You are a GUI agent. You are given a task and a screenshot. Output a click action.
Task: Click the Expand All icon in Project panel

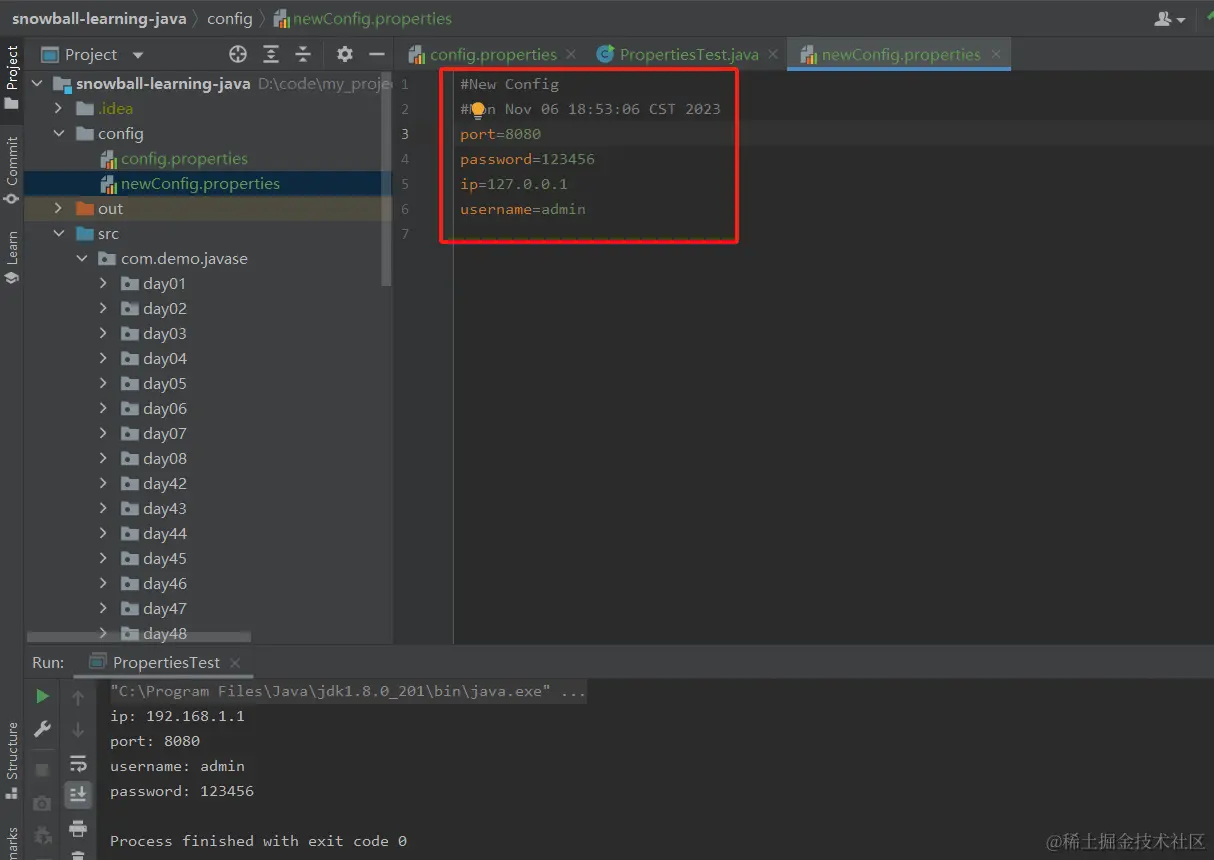pos(271,54)
